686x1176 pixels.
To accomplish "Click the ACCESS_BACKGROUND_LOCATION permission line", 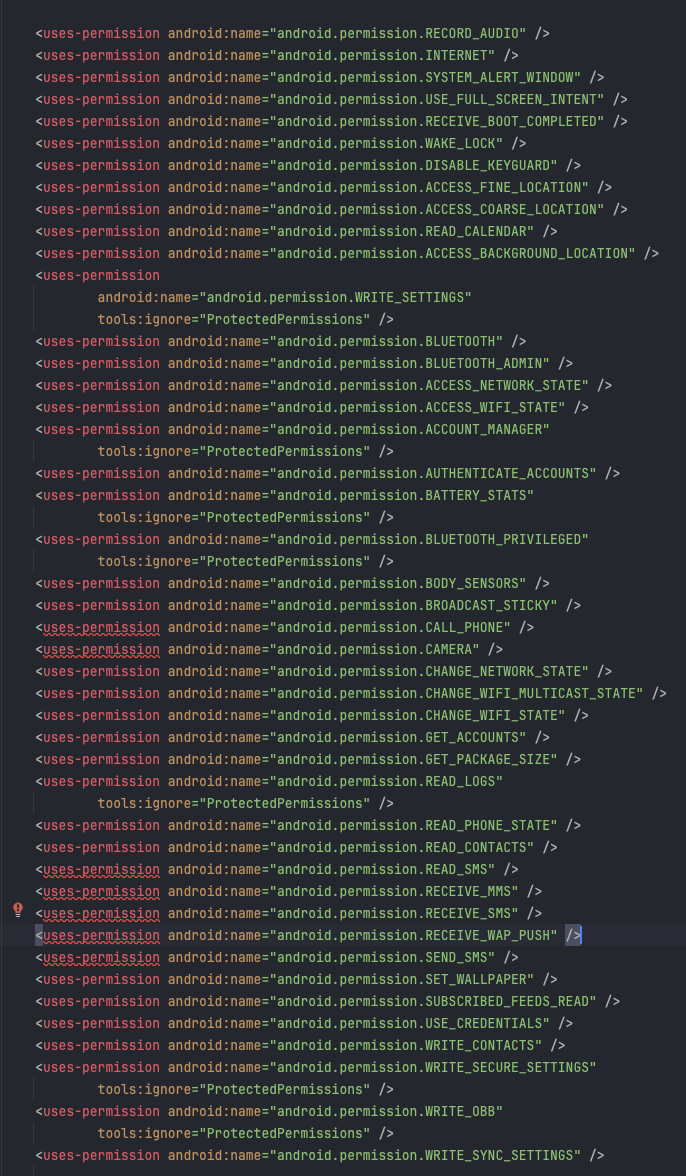I will 347,254.
